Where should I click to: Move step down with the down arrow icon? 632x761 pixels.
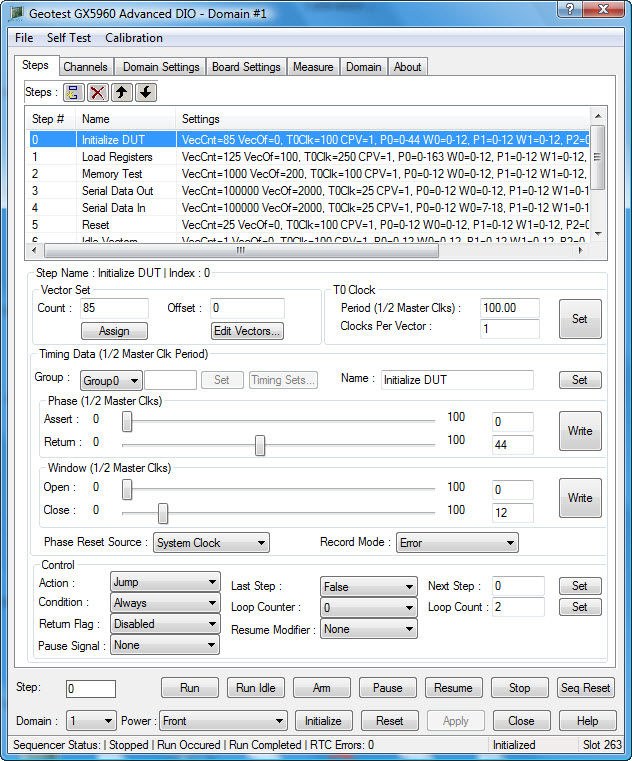pyautogui.click(x=146, y=92)
